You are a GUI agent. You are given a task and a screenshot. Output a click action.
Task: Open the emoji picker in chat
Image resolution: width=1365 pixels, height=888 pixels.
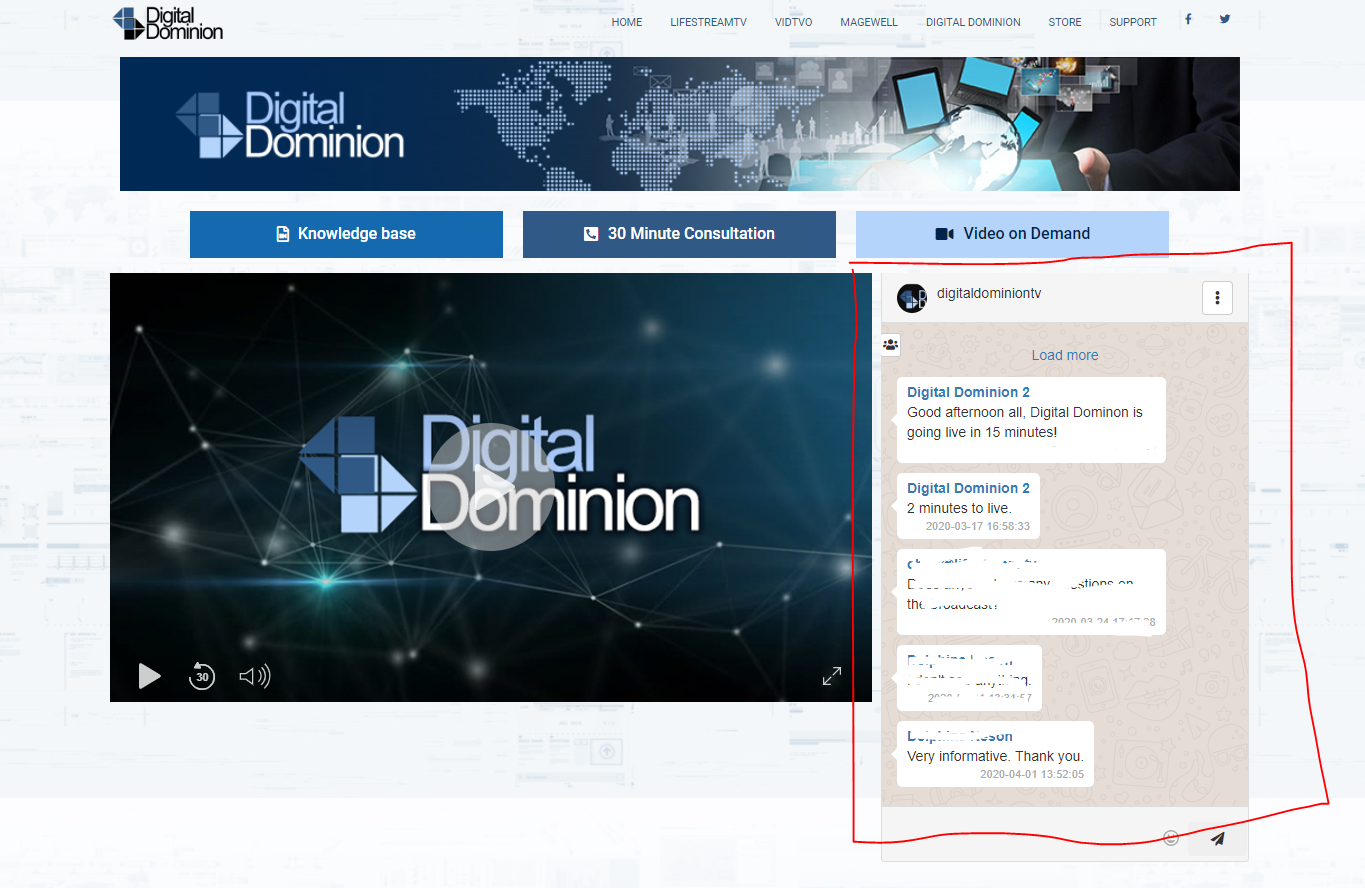(1171, 838)
